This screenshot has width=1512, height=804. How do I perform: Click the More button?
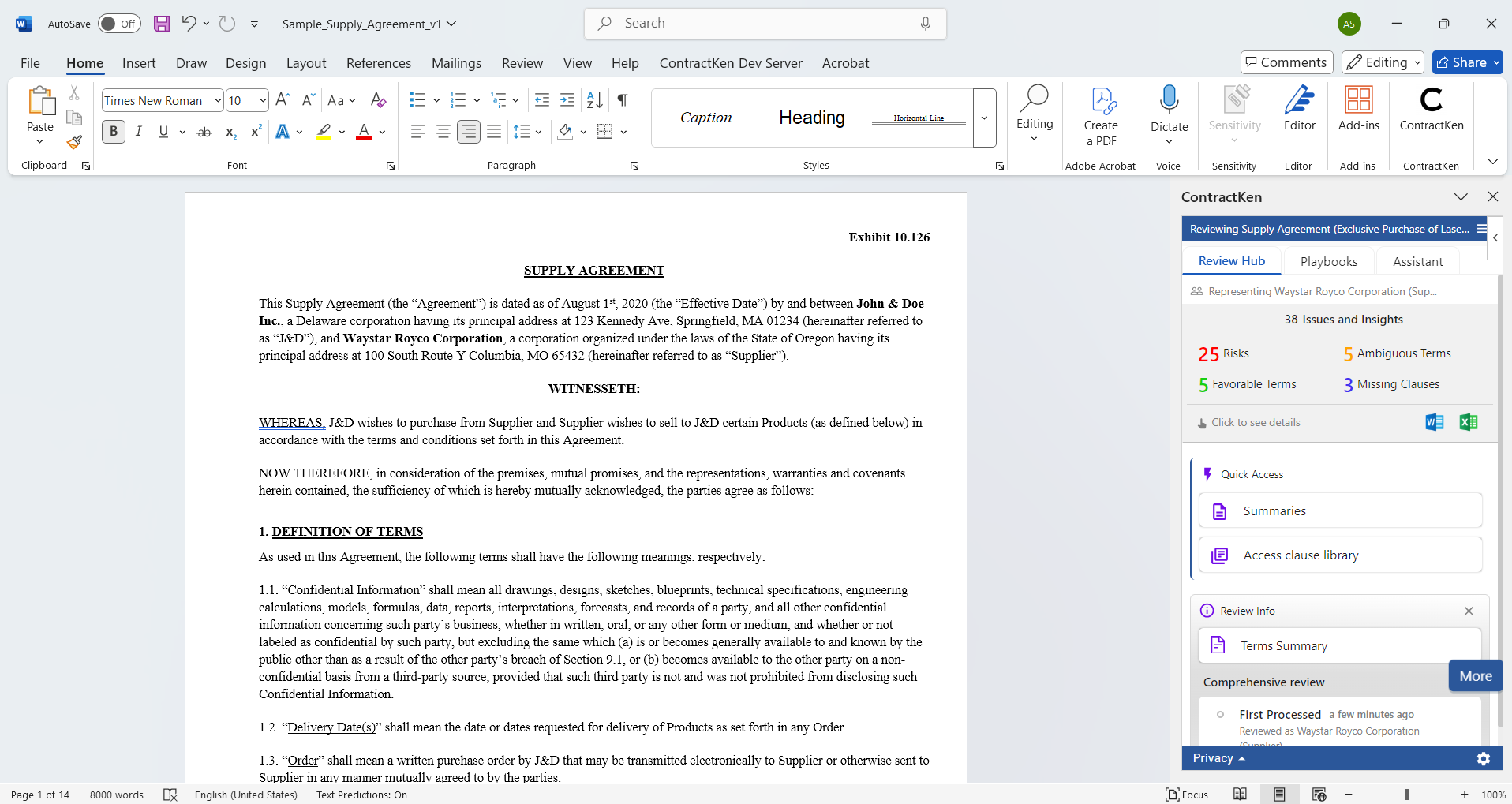point(1475,676)
